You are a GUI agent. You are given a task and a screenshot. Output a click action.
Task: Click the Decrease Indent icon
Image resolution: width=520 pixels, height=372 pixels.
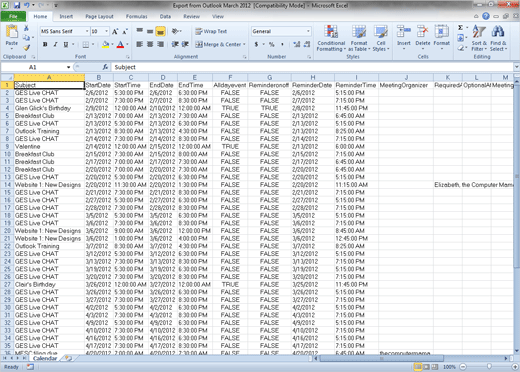point(175,44)
